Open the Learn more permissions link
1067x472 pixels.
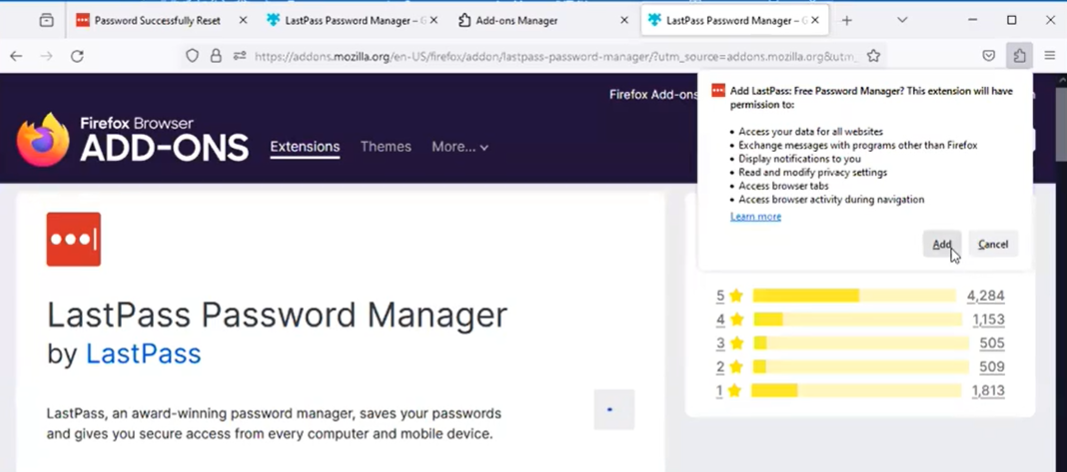[755, 216]
